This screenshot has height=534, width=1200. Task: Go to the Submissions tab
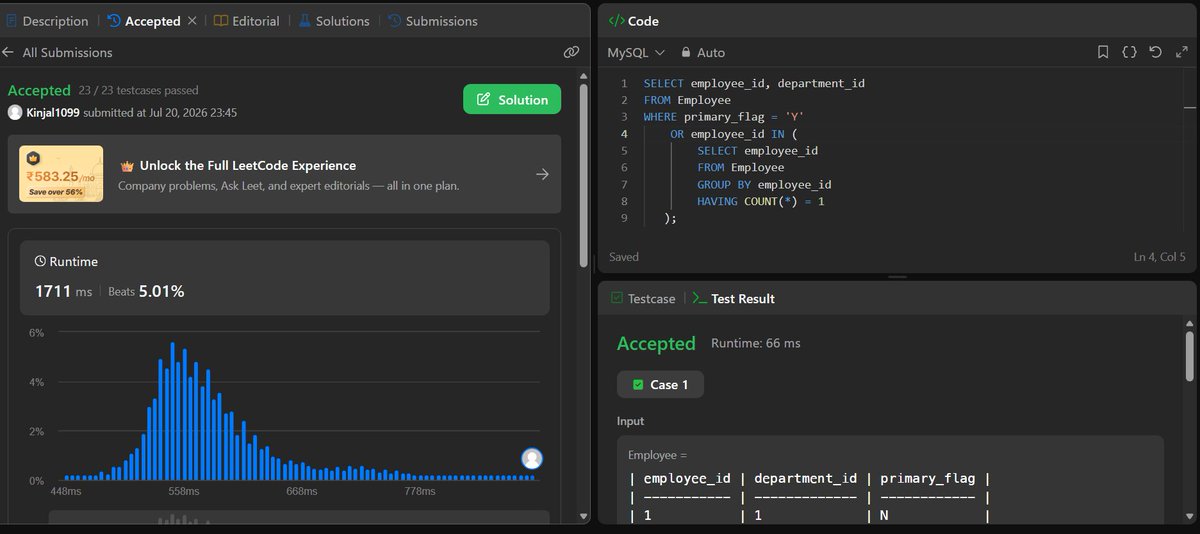(432, 21)
